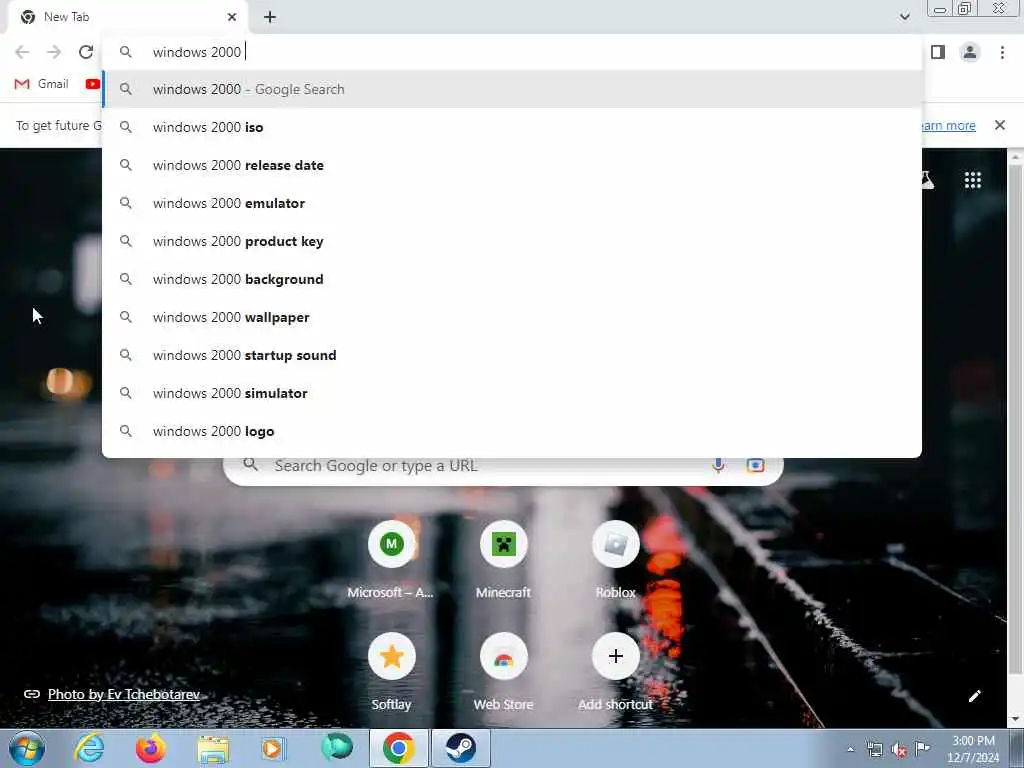This screenshot has height=768, width=1024.
Task: Dismiss the update notification bar
Action: click(1000, 125)
